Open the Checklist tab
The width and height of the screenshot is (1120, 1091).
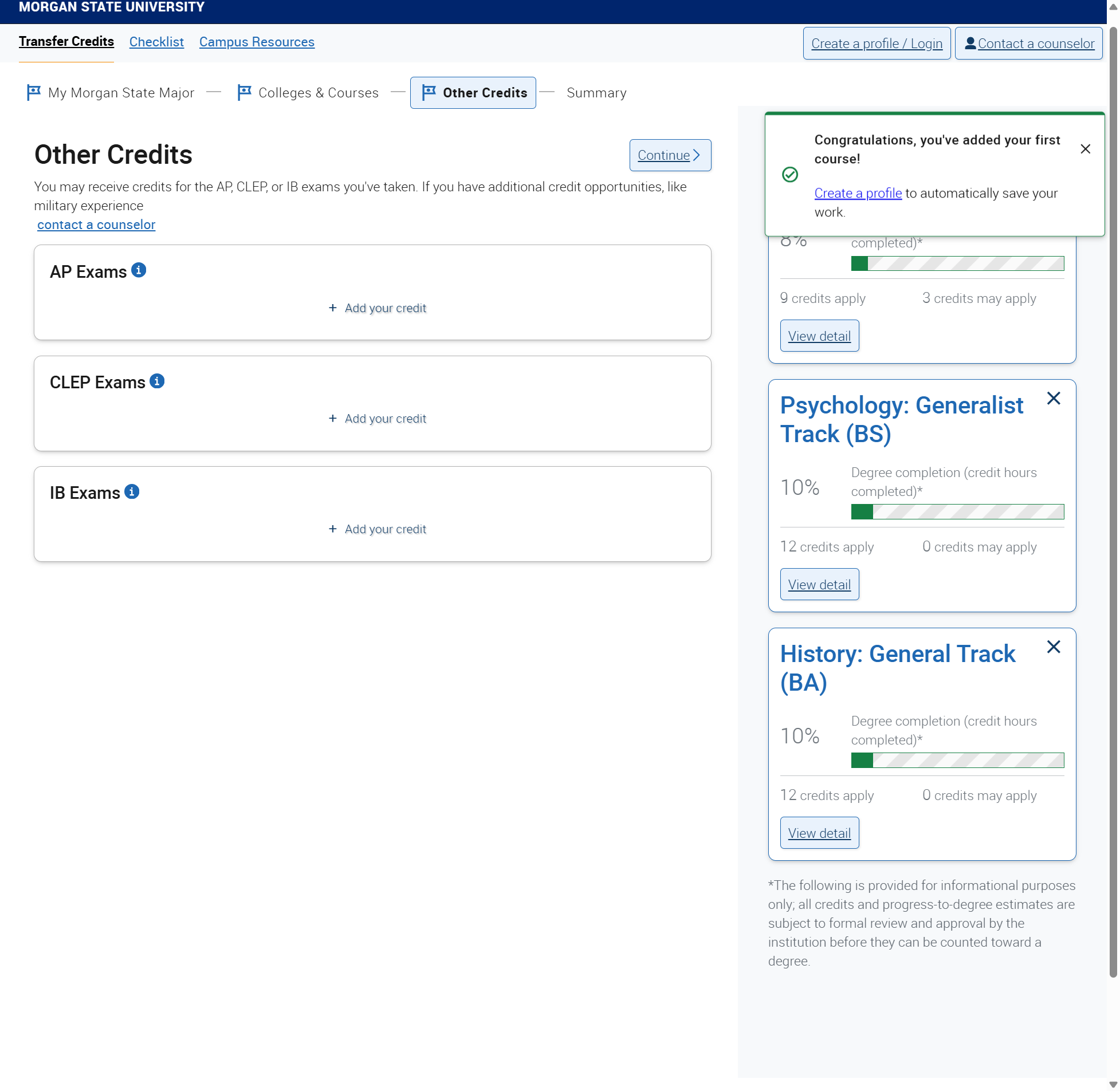click(156, 42)
